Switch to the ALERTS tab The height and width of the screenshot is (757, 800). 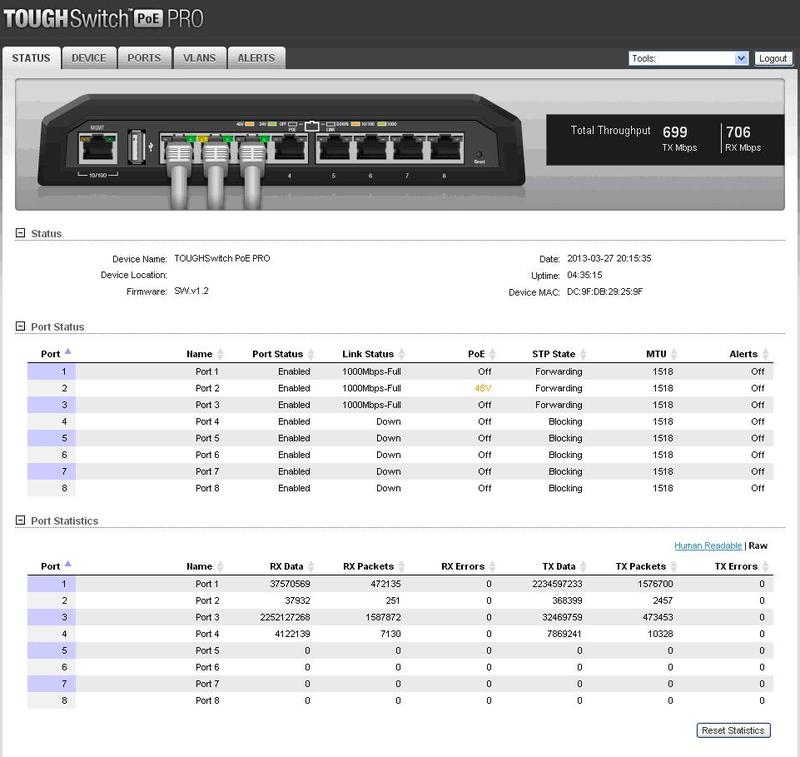[x=256, y=58]
